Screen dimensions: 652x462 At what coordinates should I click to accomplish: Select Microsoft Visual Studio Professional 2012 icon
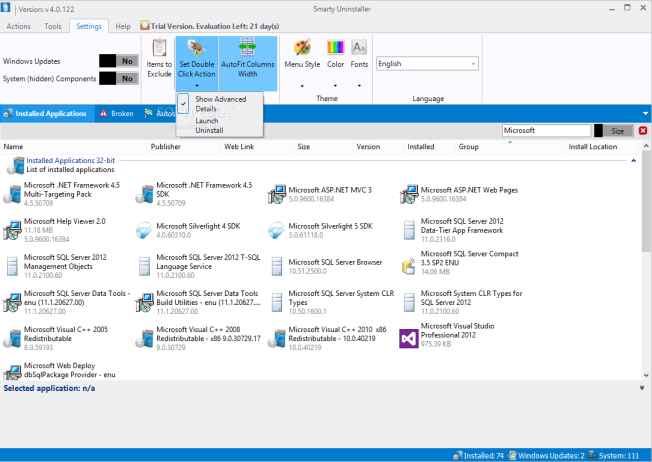(408, 337)
